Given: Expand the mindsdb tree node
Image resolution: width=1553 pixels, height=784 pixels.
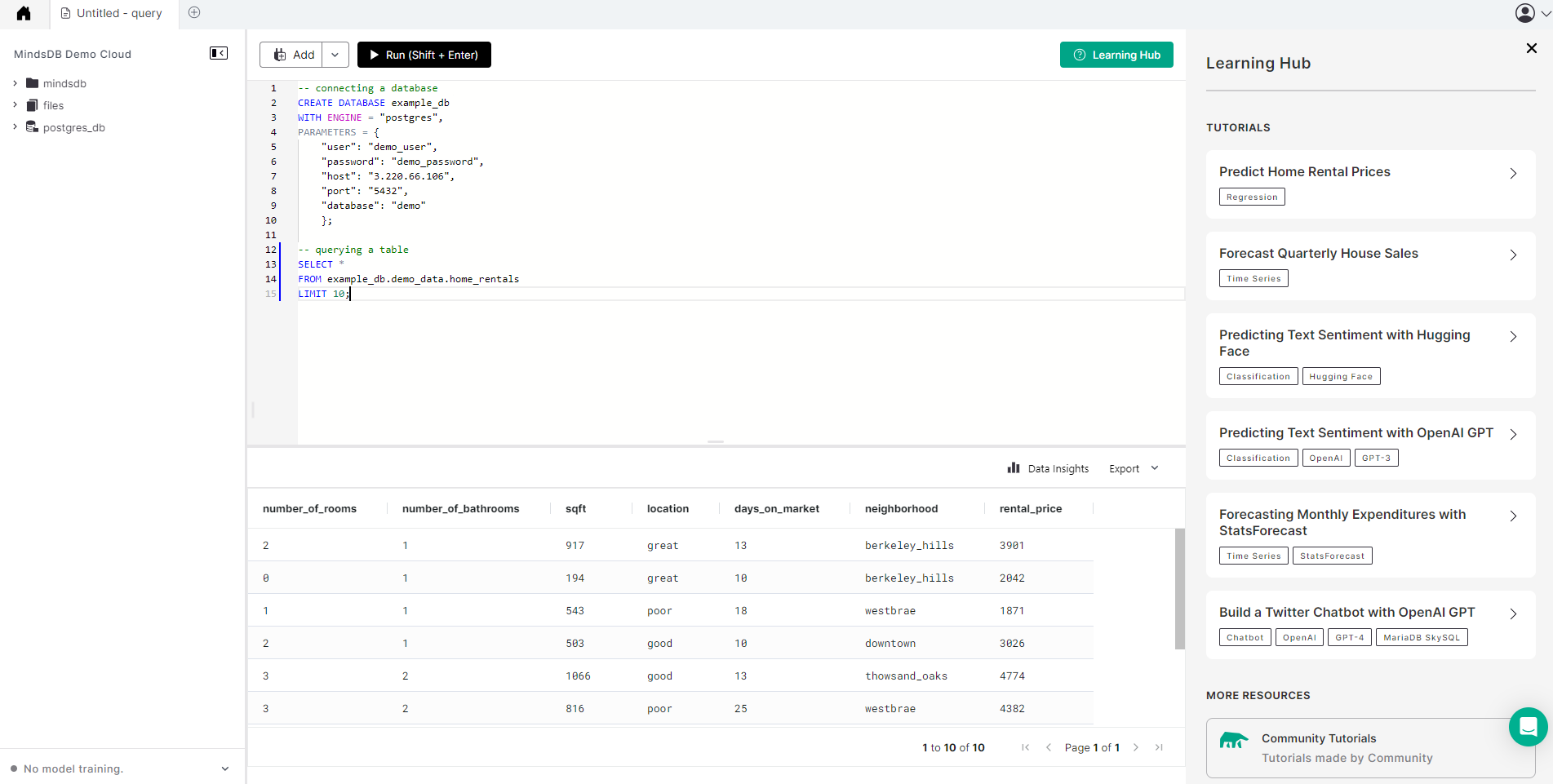Looking at the screenshot, I should [x=15, y=83].
